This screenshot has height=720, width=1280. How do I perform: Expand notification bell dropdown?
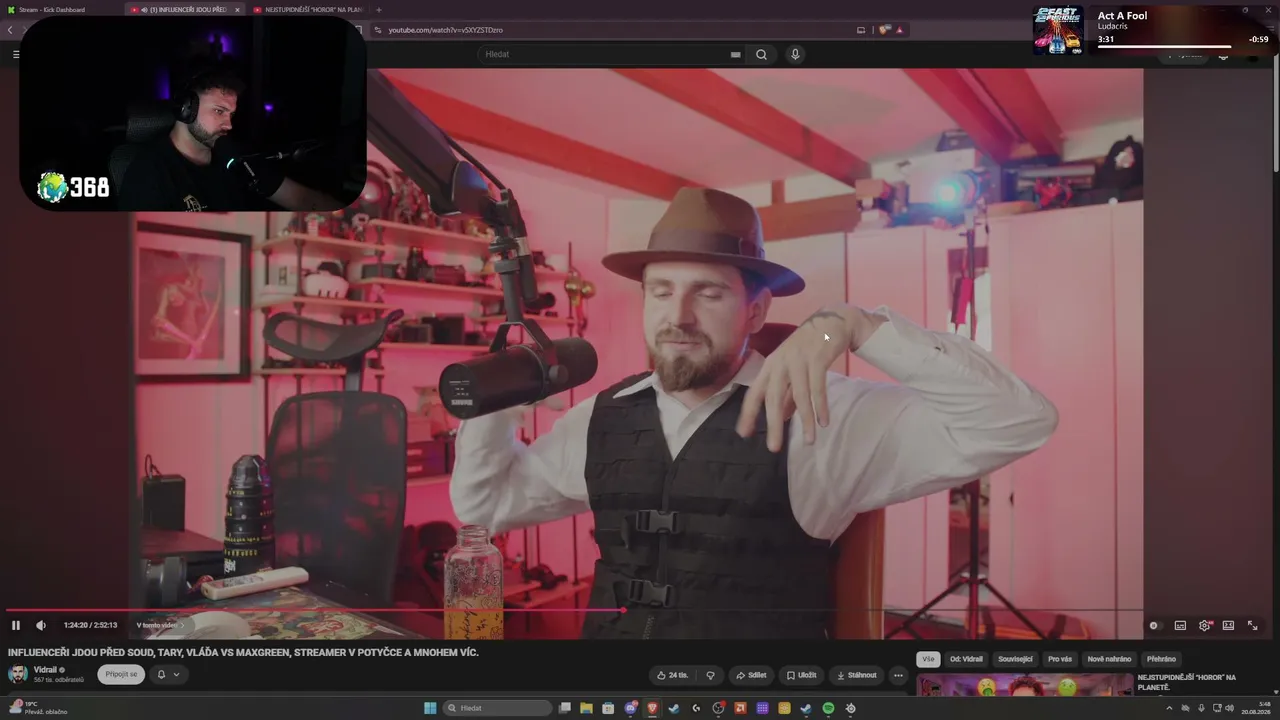[x=168, y=674]
